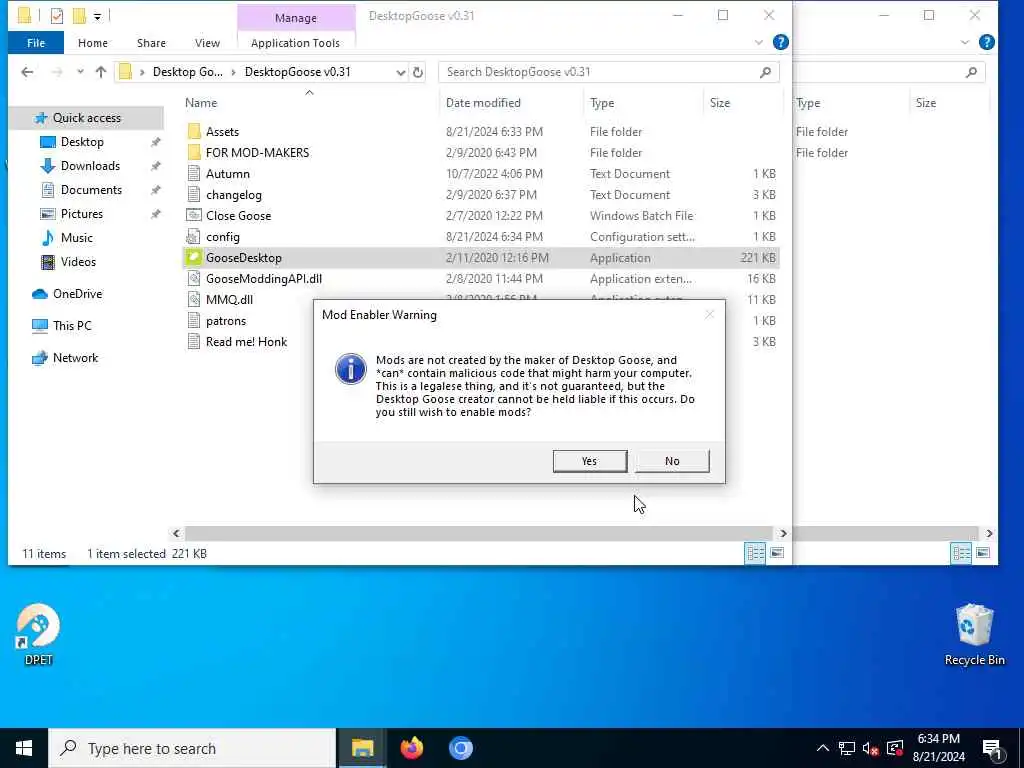Open Recycle Bin on desktop
This screenshot has width=1024, height=768.
[974, 634]
